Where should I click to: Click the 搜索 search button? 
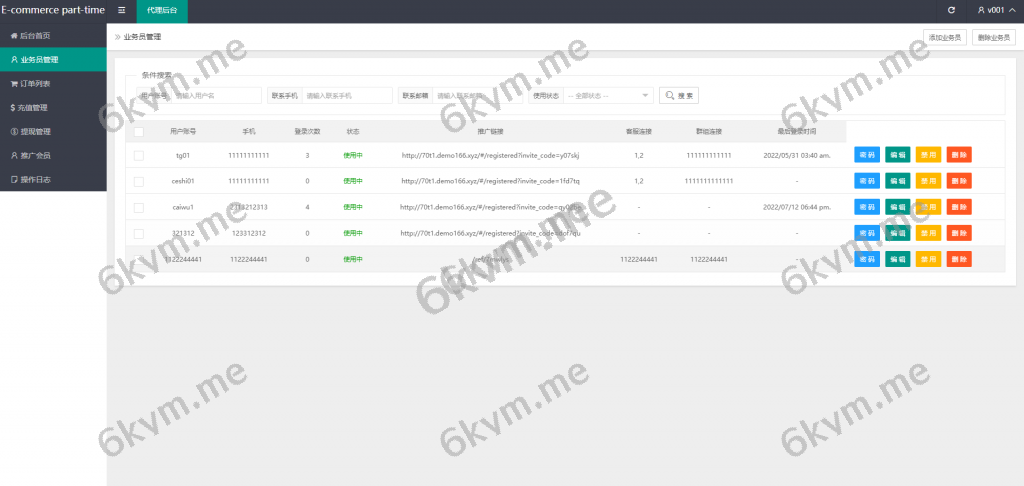point(679,96)
